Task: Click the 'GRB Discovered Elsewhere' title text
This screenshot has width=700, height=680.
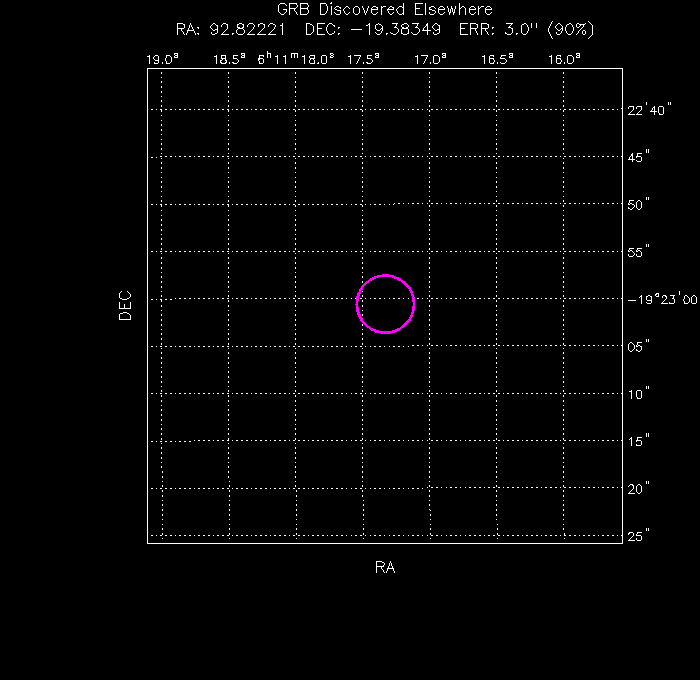Action: coord(385,9)
